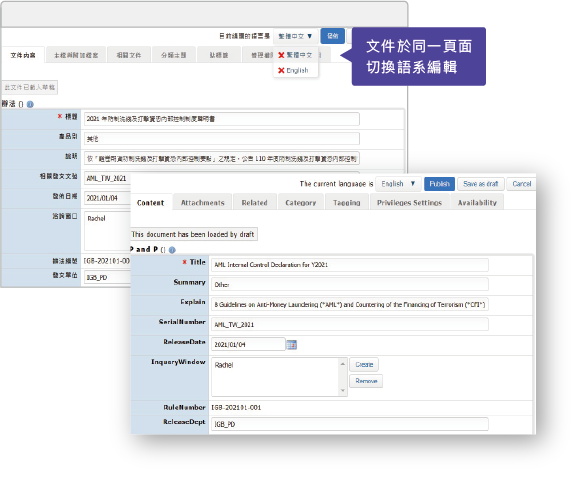580x478 pixels.
Task: Click the SerialNumber input field
Action: coord(350,324)
